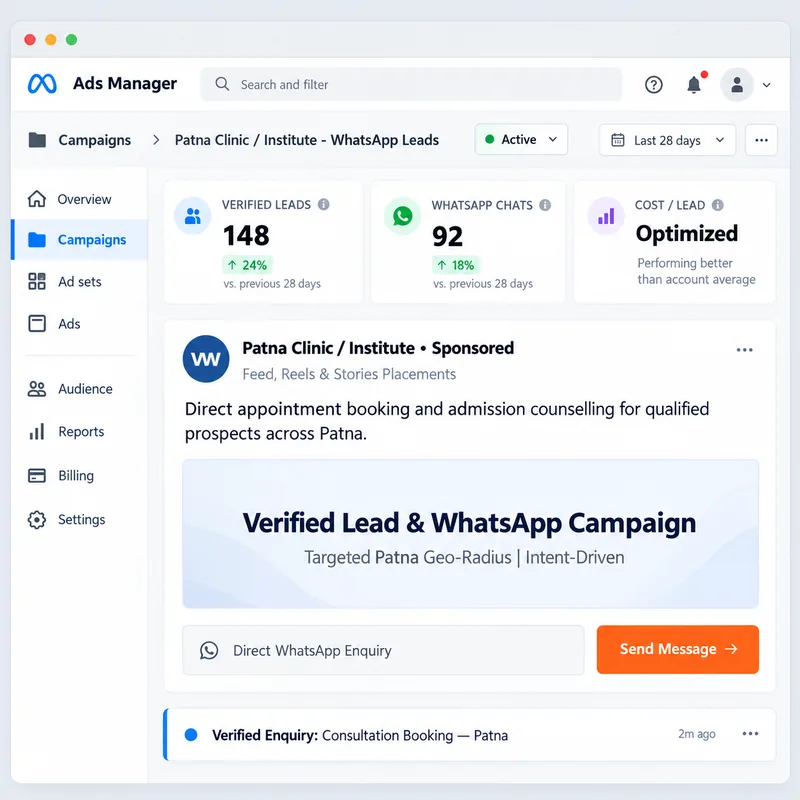Go to Overview in the sidebar

(x=79, y=199)
